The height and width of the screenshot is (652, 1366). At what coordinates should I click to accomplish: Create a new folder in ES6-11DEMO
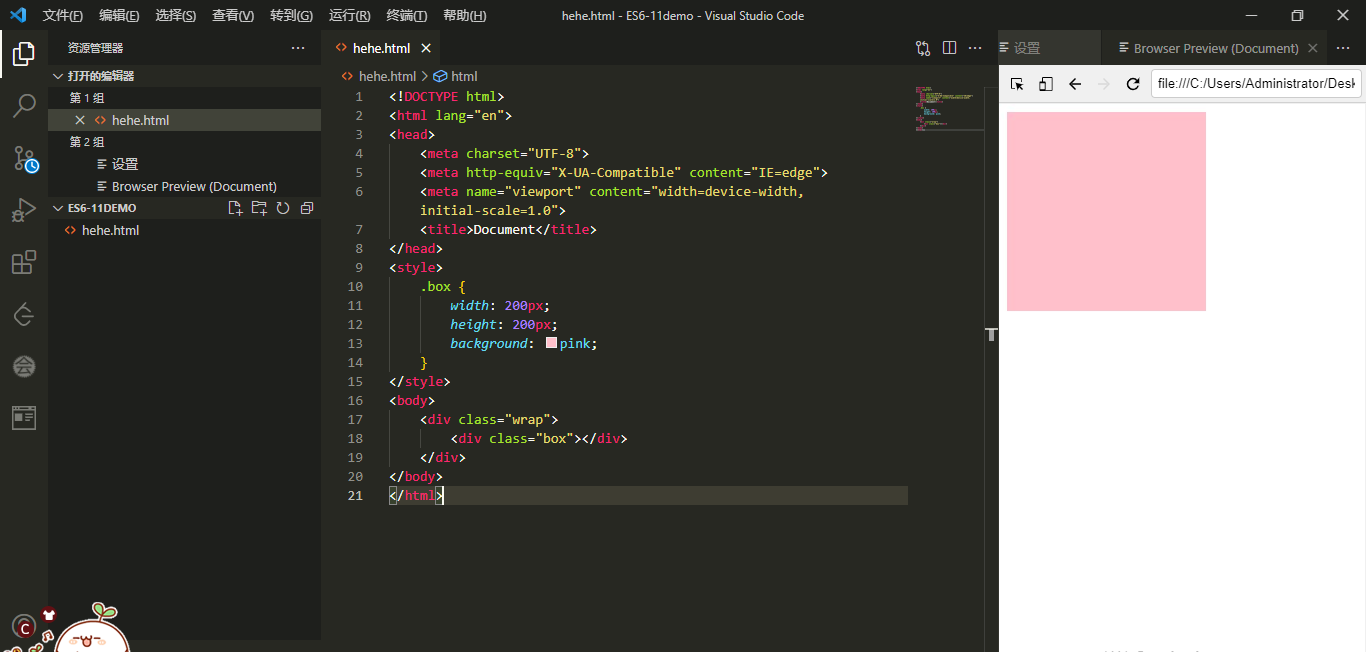259,207
